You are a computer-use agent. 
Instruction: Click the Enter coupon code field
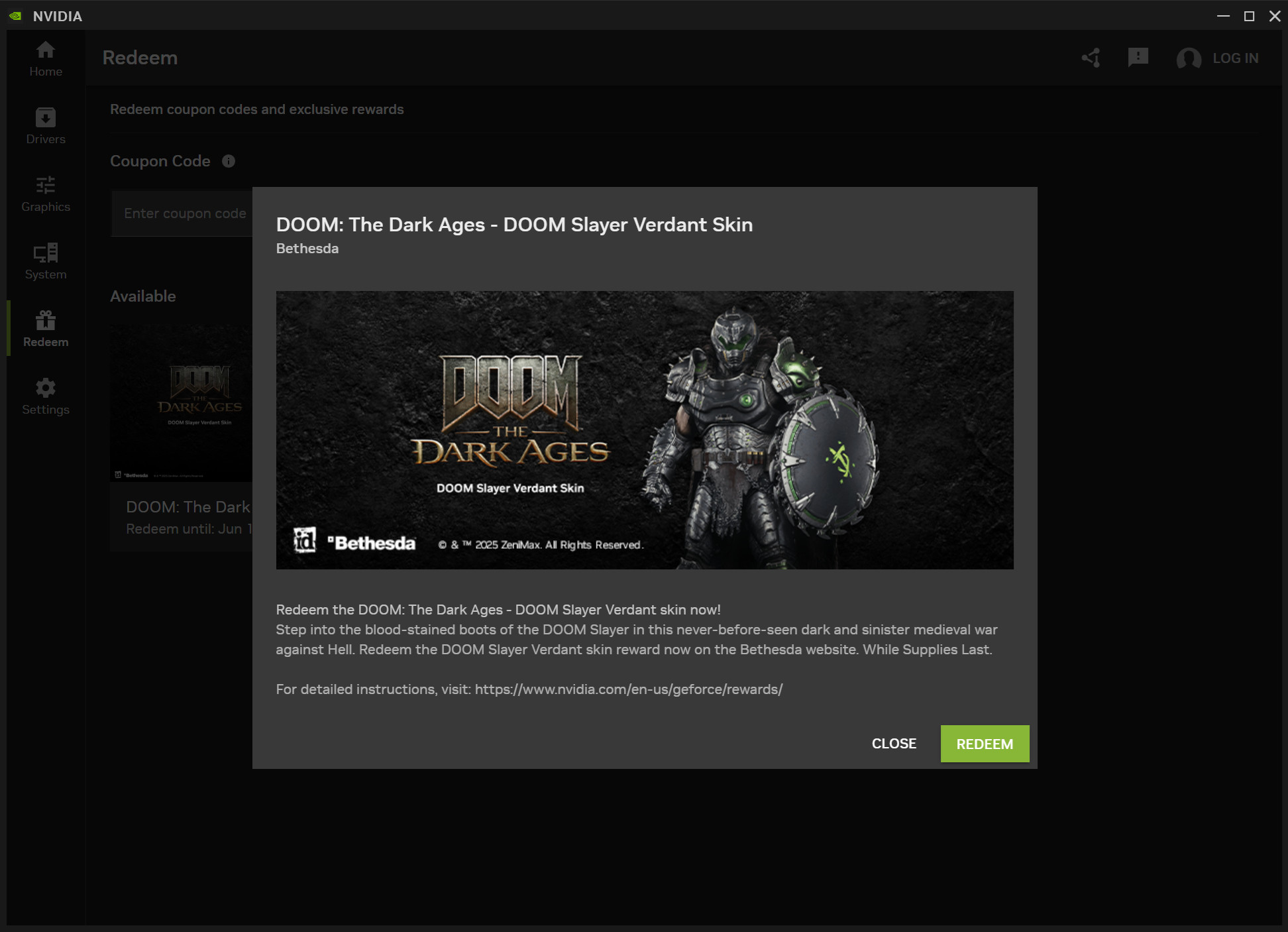[x=182, y=213]
